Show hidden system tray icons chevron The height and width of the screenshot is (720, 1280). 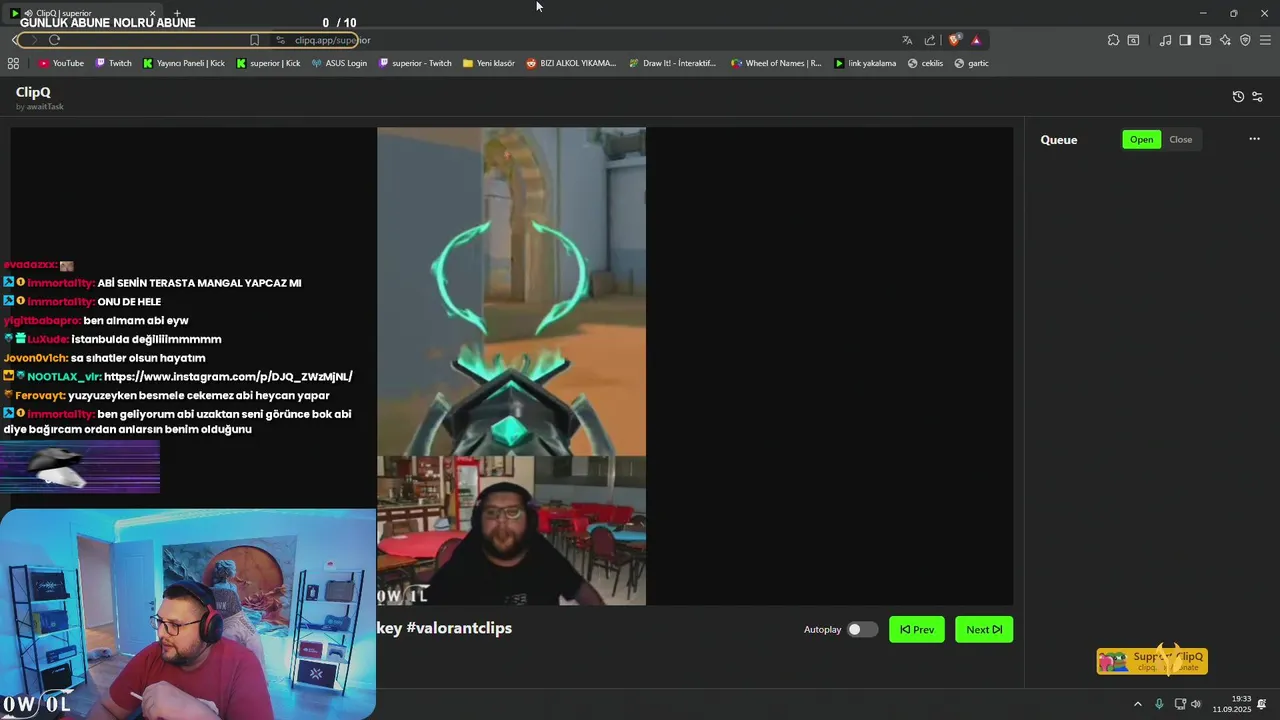1137,704
